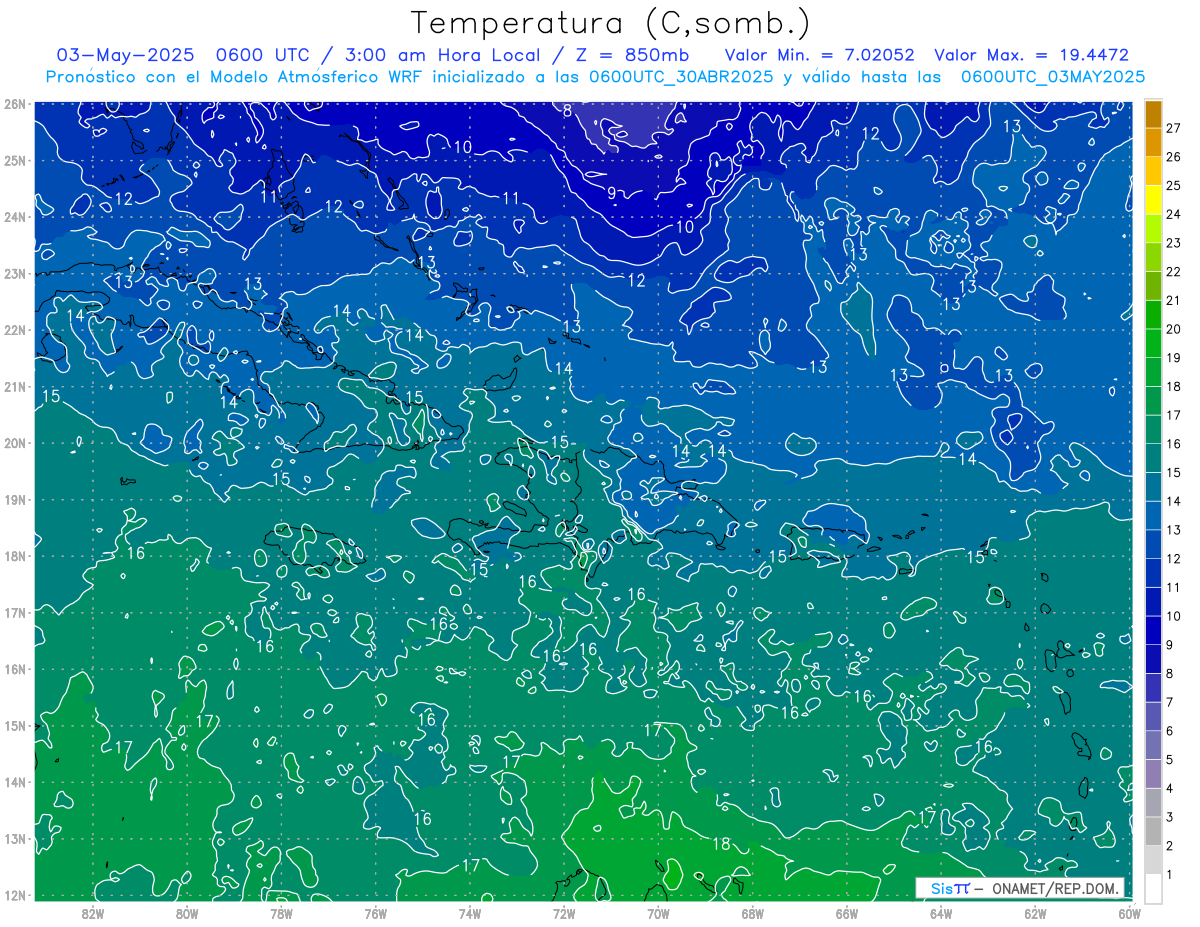Click the 72W longitude axis label
1200x927 pixels.
564,913
